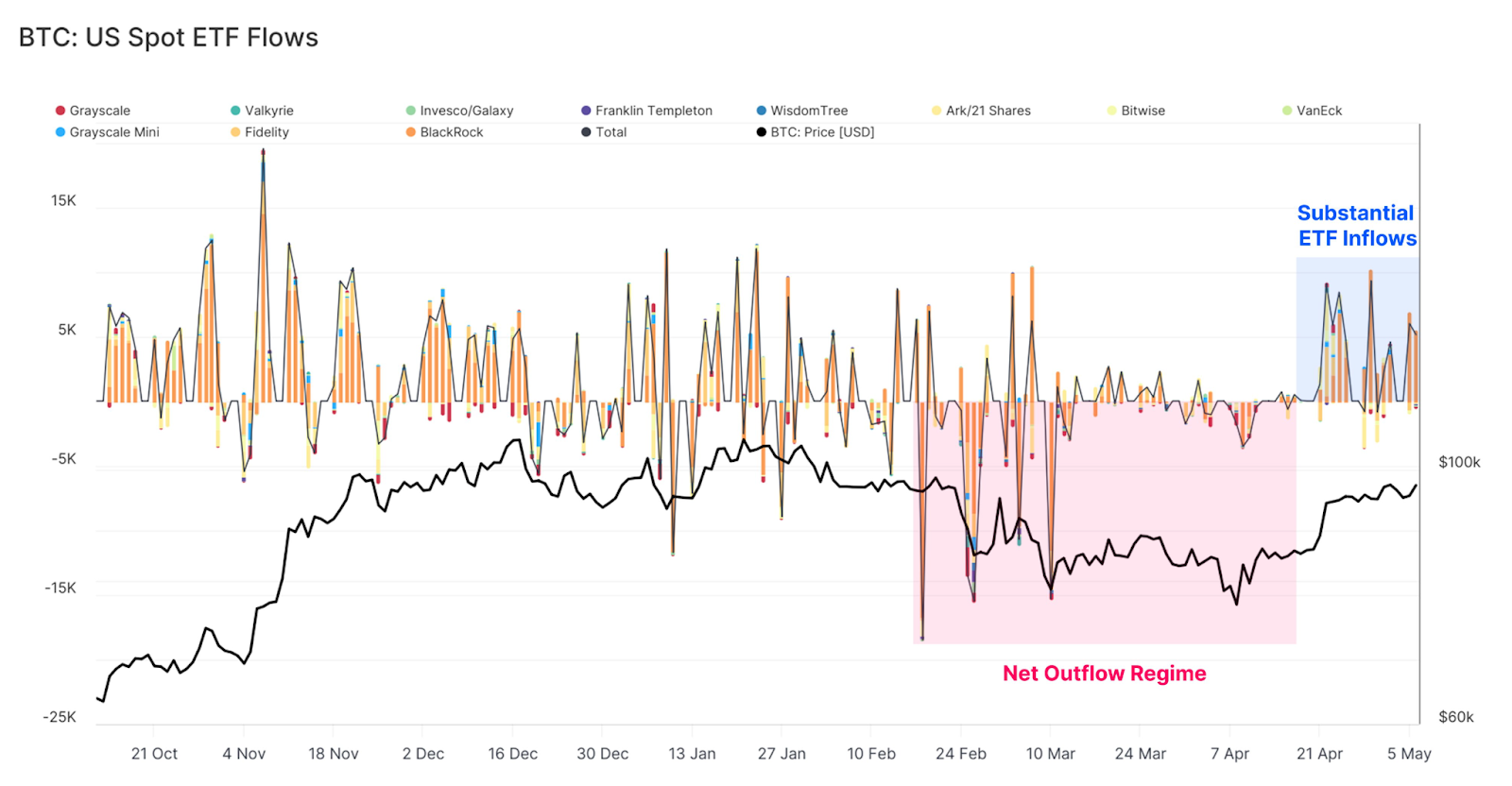Screen dimensions: 1512x786
Task: Toggle the Valkyrie series label
Action: click(269, 111)
